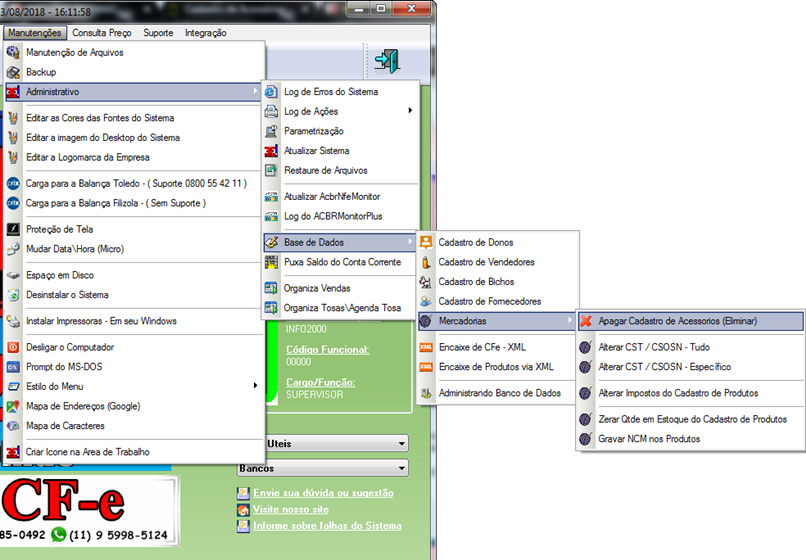Screen dimensions: 806x560
Task: Click the Google Maps icon for Mapa de Endereços
Action: coord(13,406)
